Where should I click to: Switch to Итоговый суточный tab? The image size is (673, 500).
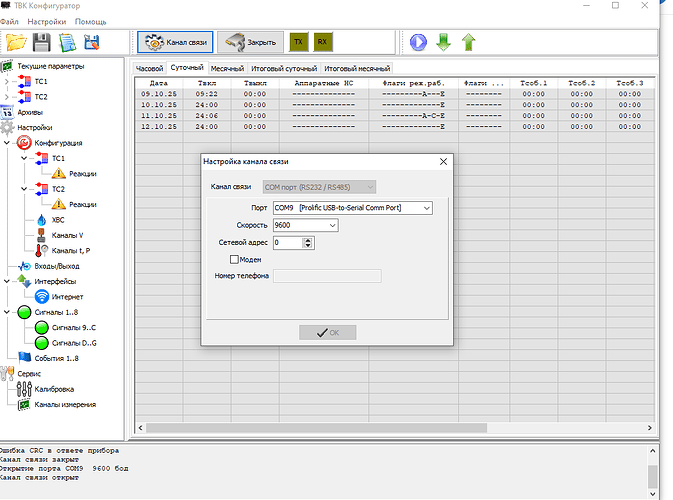[x=284, y=69]
